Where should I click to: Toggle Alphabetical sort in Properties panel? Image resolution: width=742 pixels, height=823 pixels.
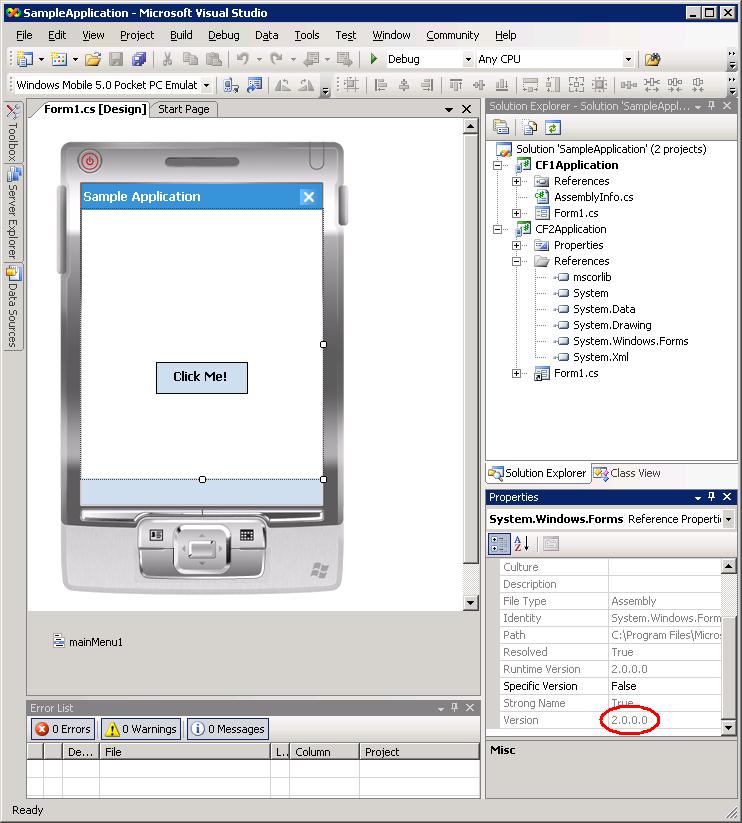tap(522, 544)
